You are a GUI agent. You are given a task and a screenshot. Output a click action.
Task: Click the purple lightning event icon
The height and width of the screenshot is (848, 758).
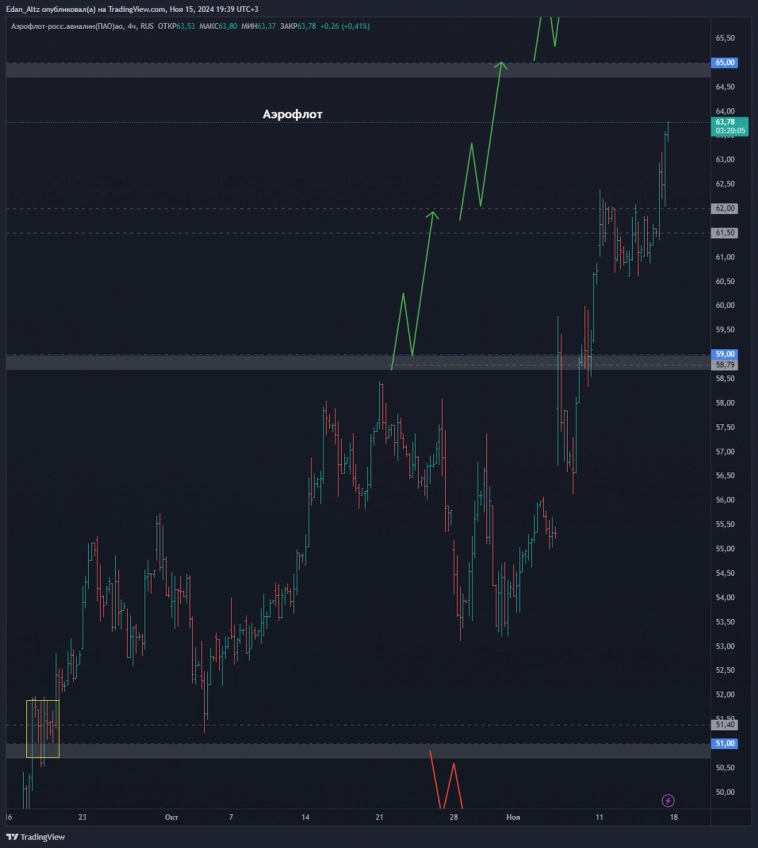point(668,800)
